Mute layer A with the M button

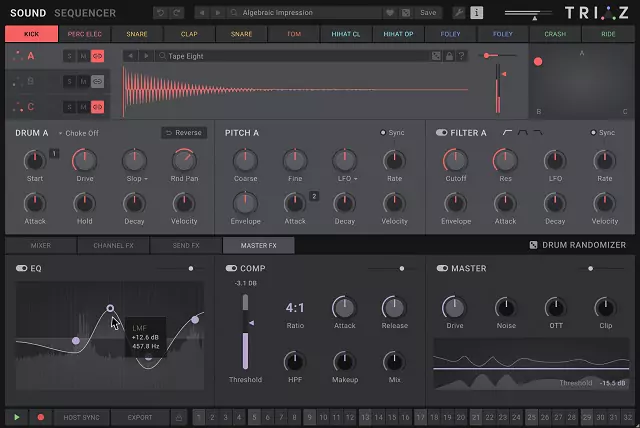83,56
